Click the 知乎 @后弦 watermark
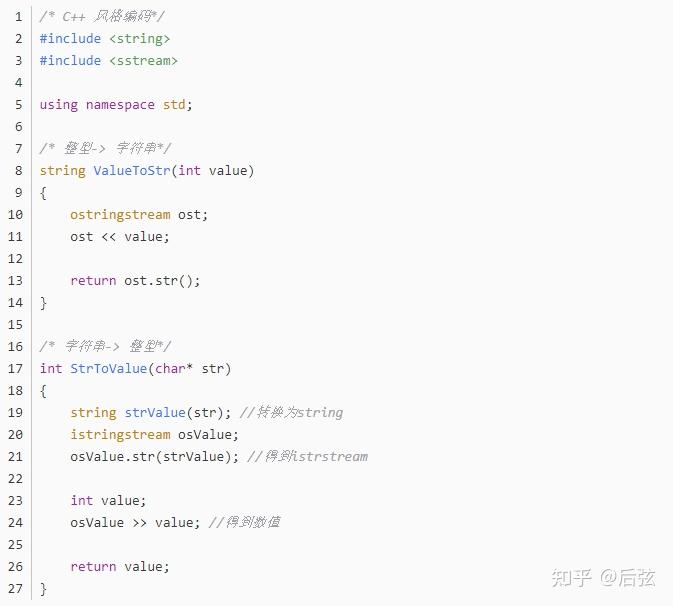This screenshot has height=606, width=673. 603,577
